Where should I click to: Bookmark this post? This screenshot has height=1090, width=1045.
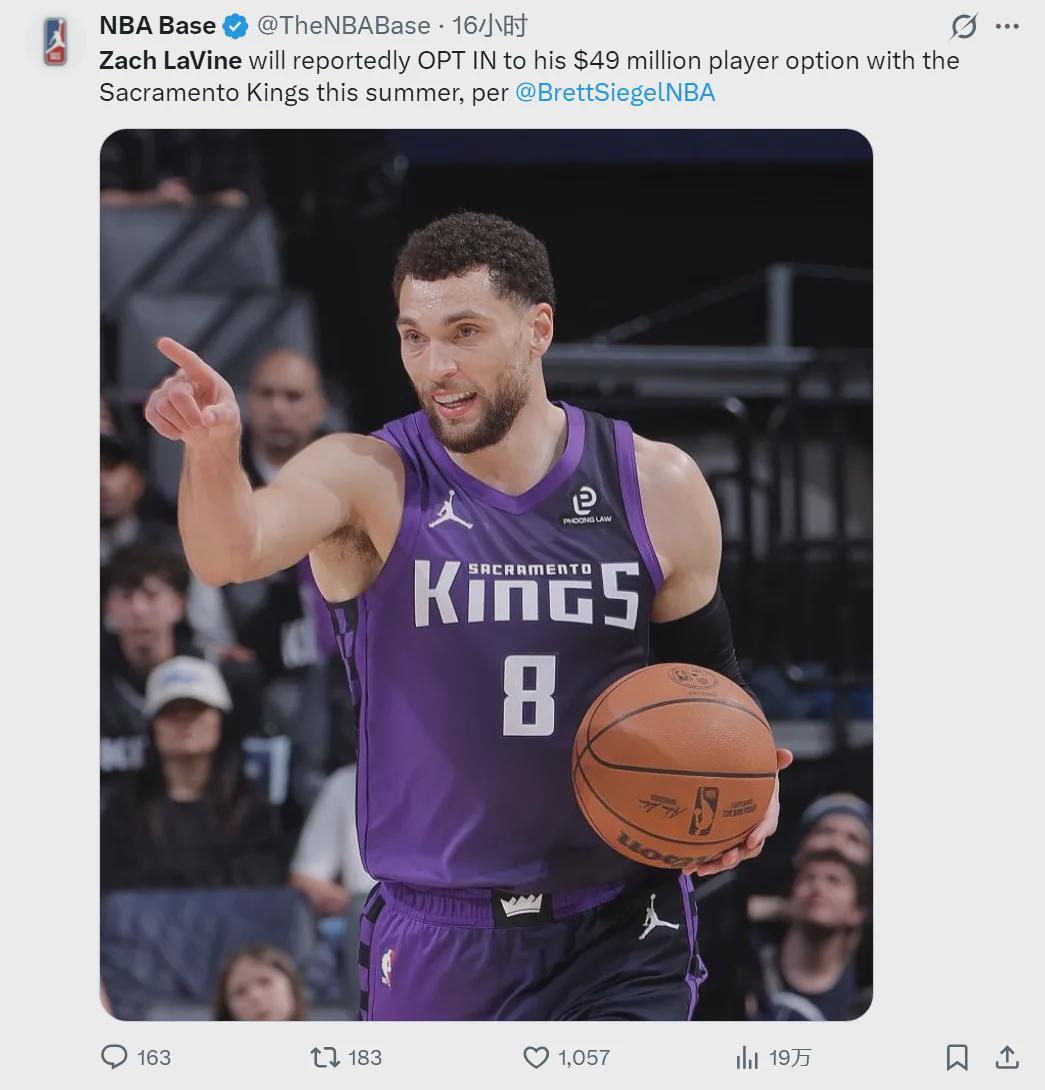pos(957,1057)
